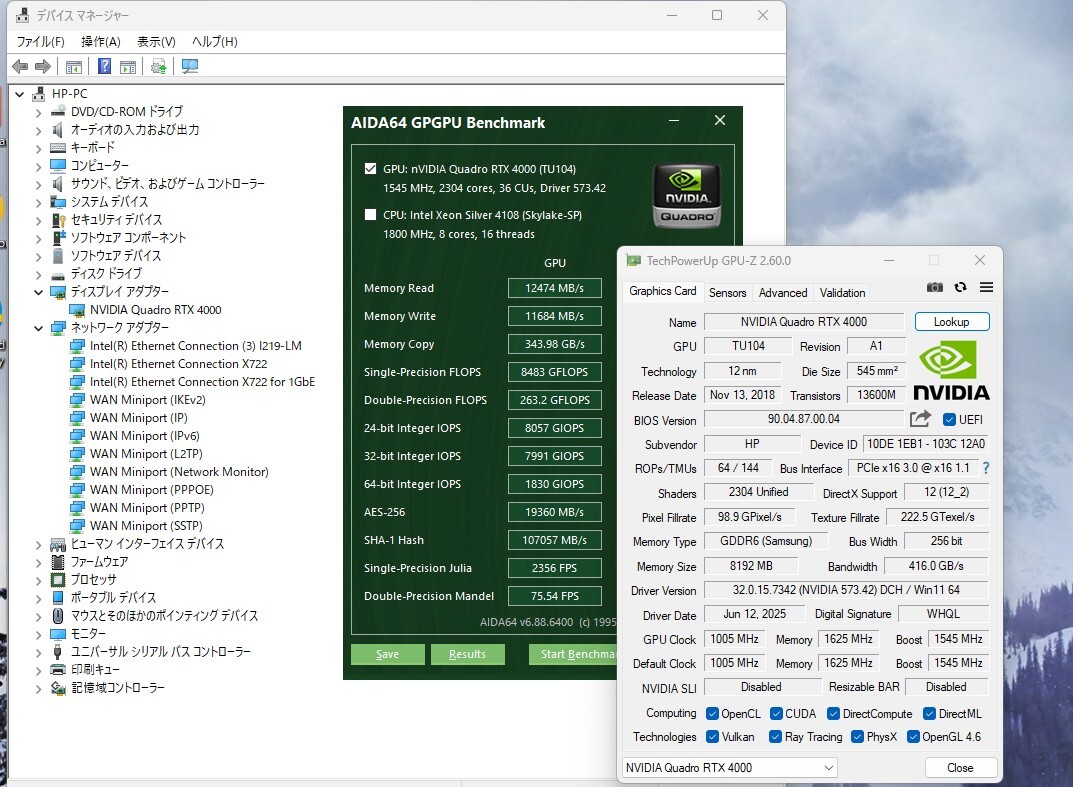Click the blue Help icon in Device Manager toolbar
The height and width of the screenshot is (787, 1073).
tap(104, 66)
